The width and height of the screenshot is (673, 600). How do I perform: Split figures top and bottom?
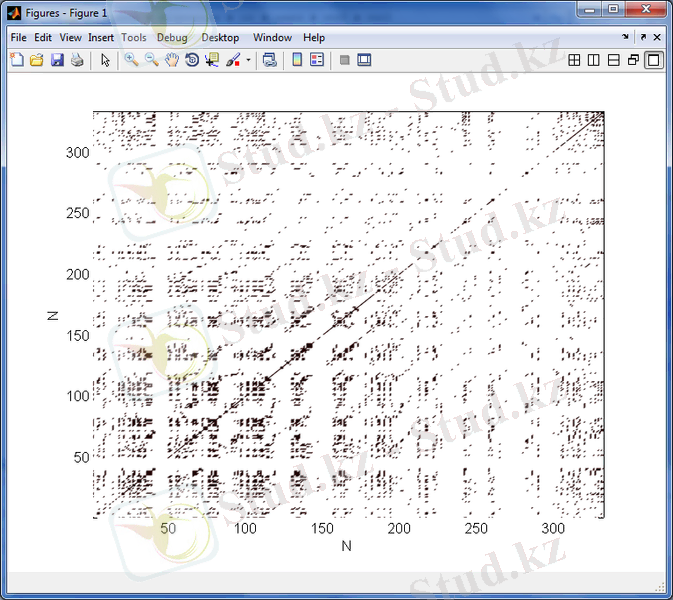[614, 60]
